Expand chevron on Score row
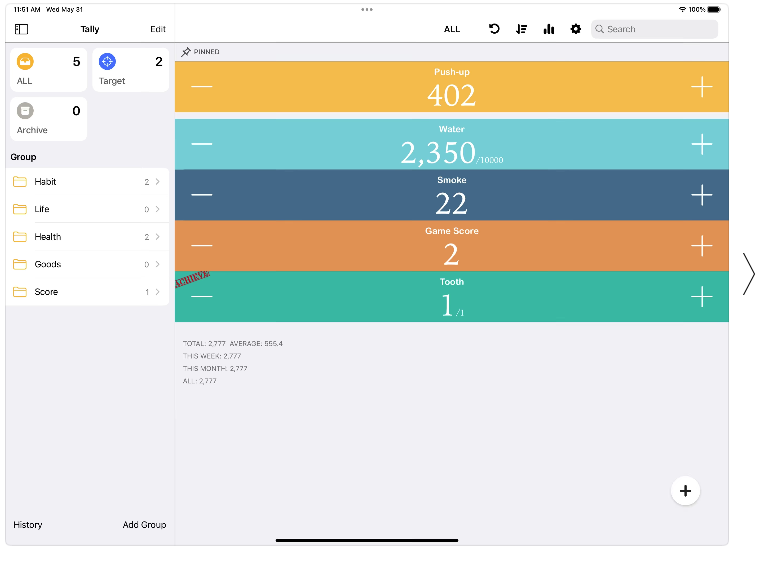The image size is (760, 566). (158, 292)
